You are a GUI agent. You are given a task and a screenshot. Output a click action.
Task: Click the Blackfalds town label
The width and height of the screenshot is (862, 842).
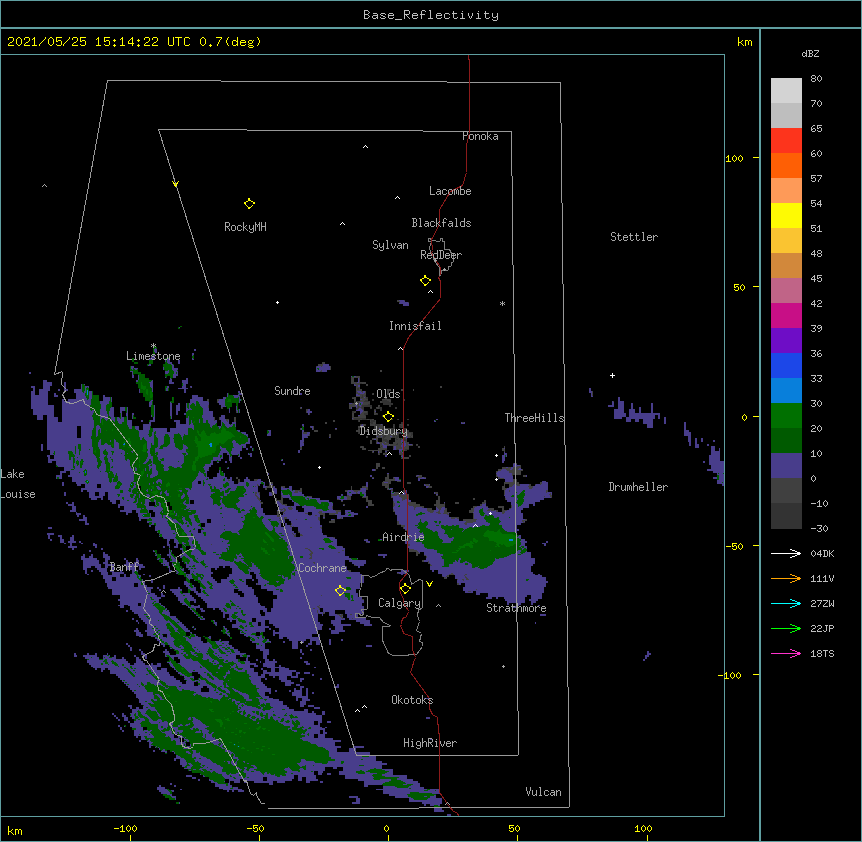(x=441, y=223)
